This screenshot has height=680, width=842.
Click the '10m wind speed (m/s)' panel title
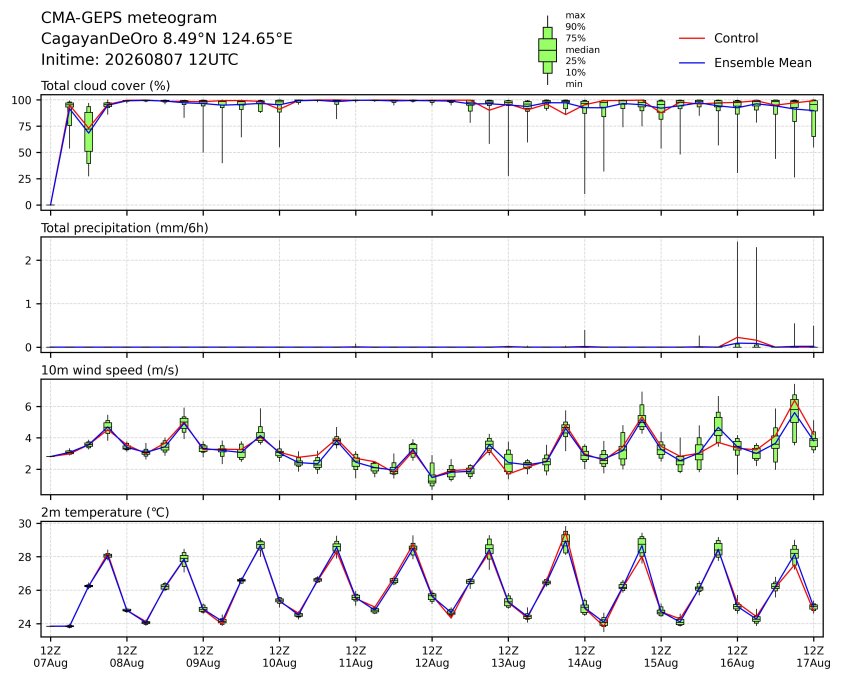tap(110, 370)
